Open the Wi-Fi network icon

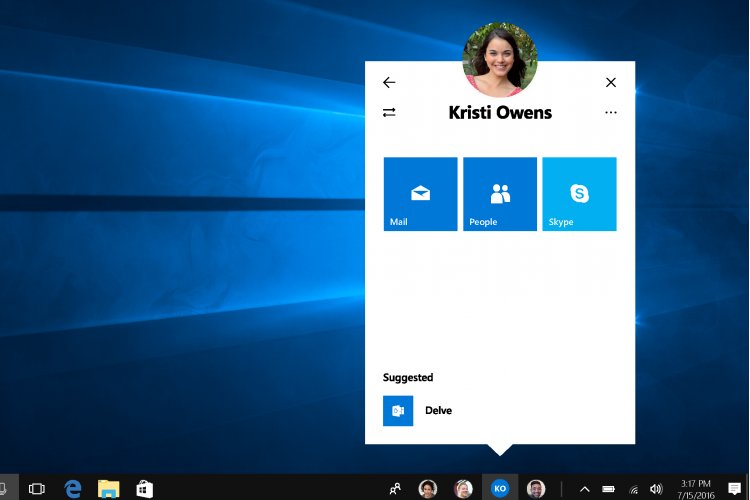click(634, 489)
